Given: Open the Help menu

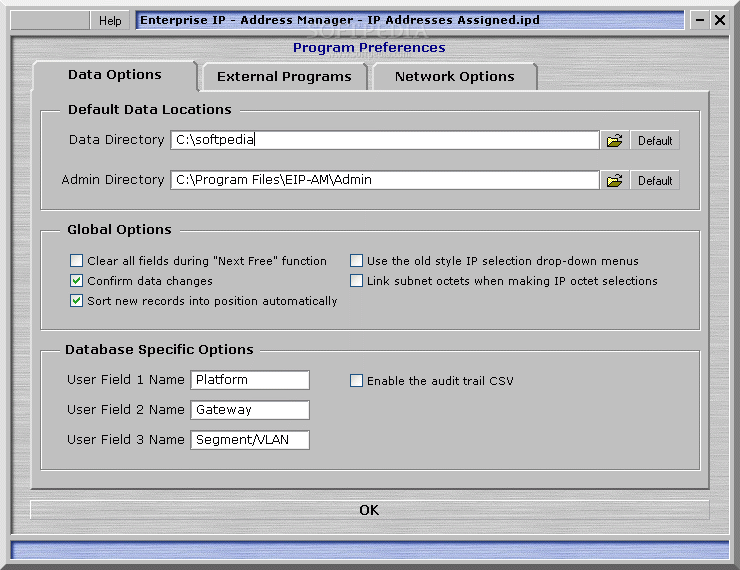Looking at the screenshot, I should pos(110,20).
